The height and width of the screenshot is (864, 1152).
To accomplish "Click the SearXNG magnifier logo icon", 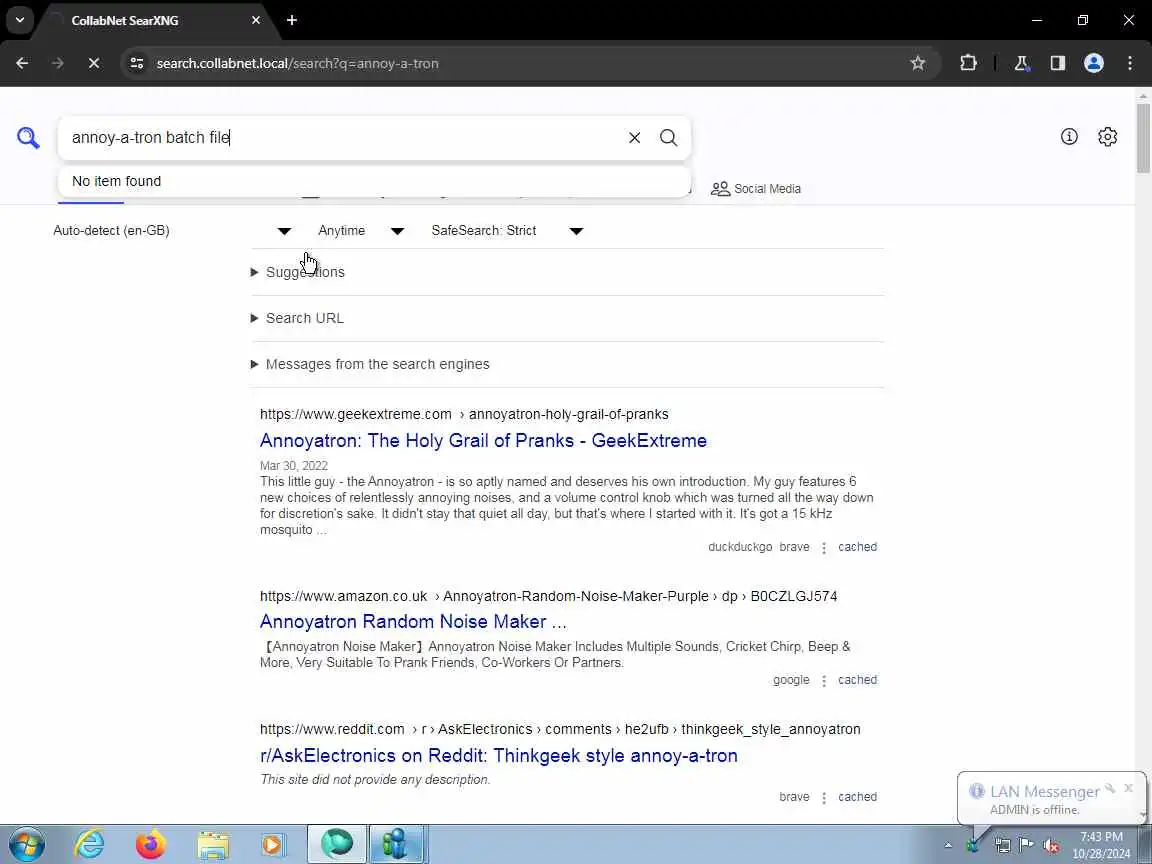I will (28, 137).
